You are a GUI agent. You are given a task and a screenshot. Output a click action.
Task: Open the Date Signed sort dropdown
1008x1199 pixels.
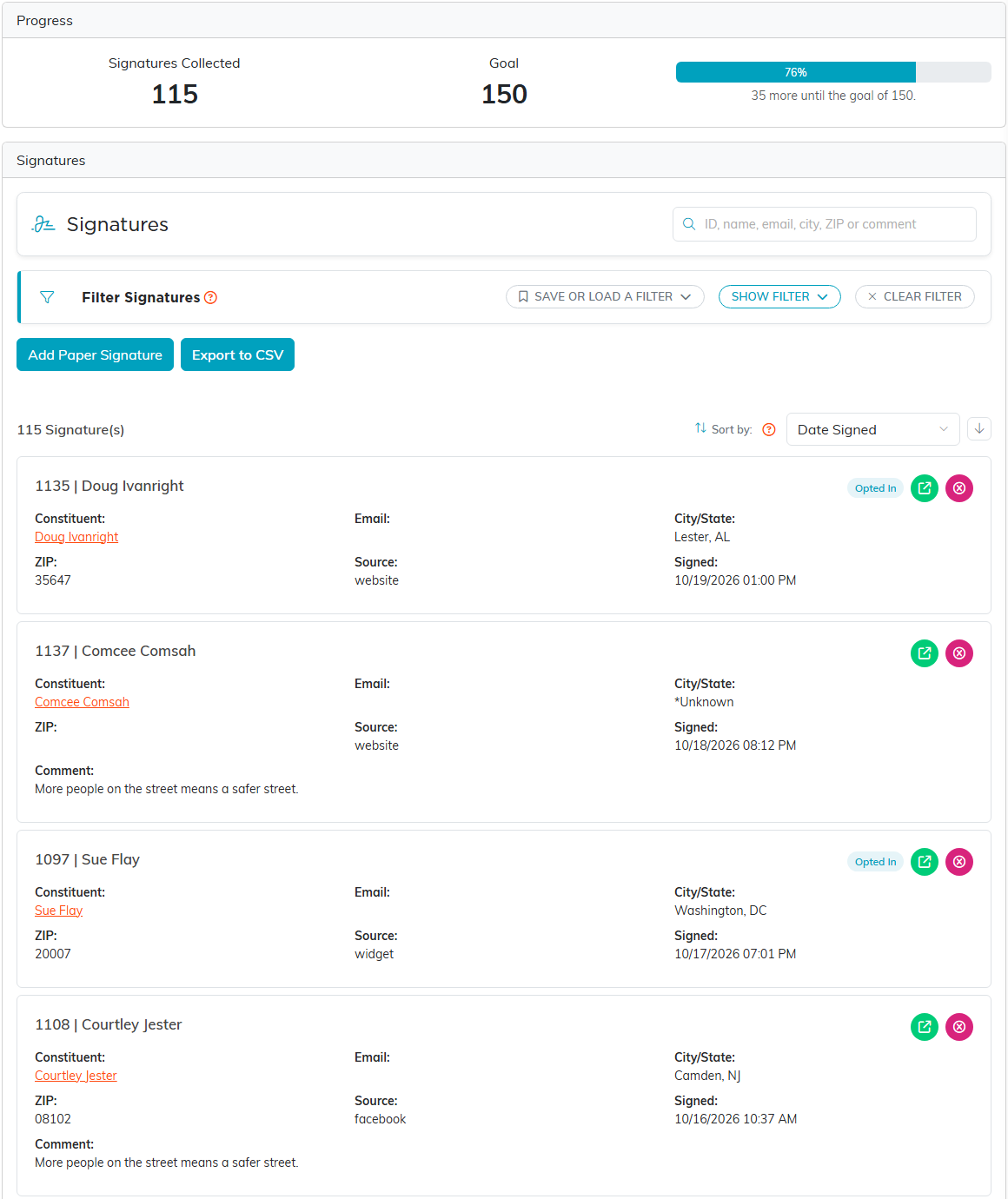pos(872,429)
